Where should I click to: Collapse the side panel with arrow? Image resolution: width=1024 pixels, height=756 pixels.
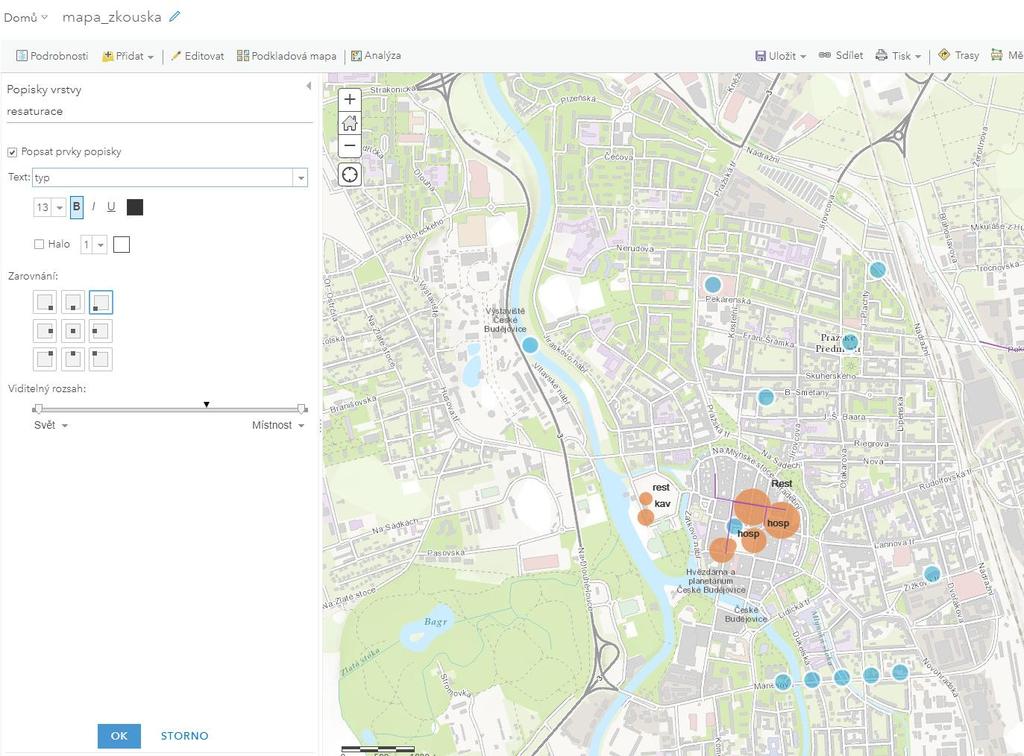click(x=308, y=86)
